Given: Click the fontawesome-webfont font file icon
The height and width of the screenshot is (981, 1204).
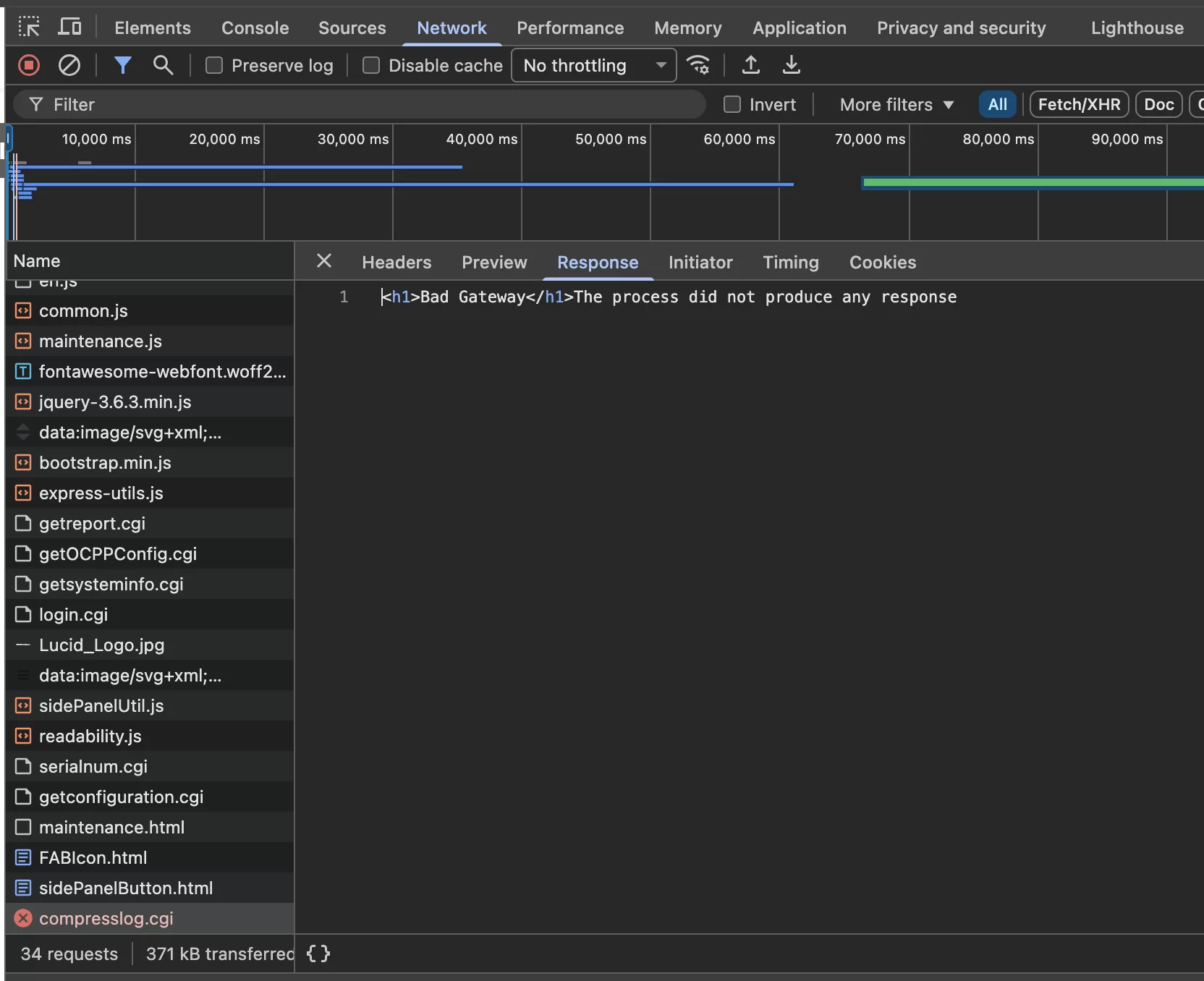Looking at the screenshot, I should click(x=23, y=372).
